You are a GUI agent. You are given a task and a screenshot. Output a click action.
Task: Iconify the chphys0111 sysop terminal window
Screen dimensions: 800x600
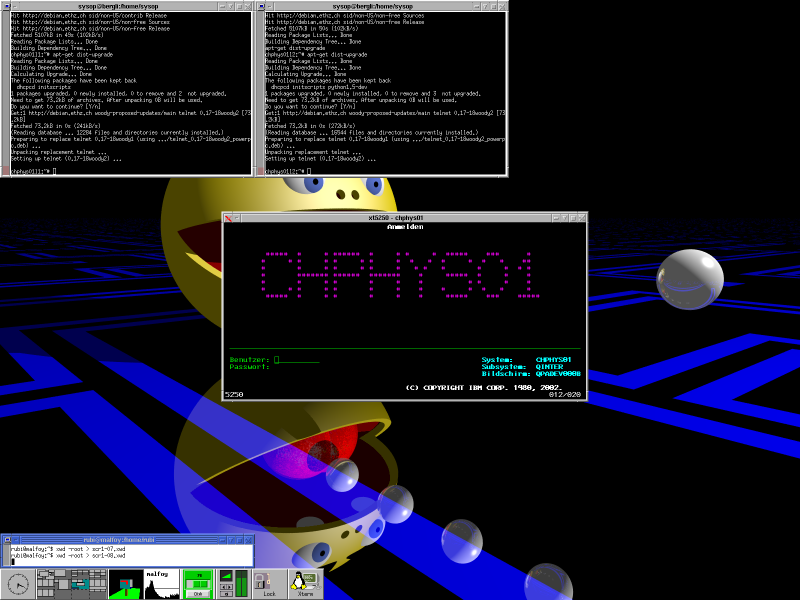222,7
